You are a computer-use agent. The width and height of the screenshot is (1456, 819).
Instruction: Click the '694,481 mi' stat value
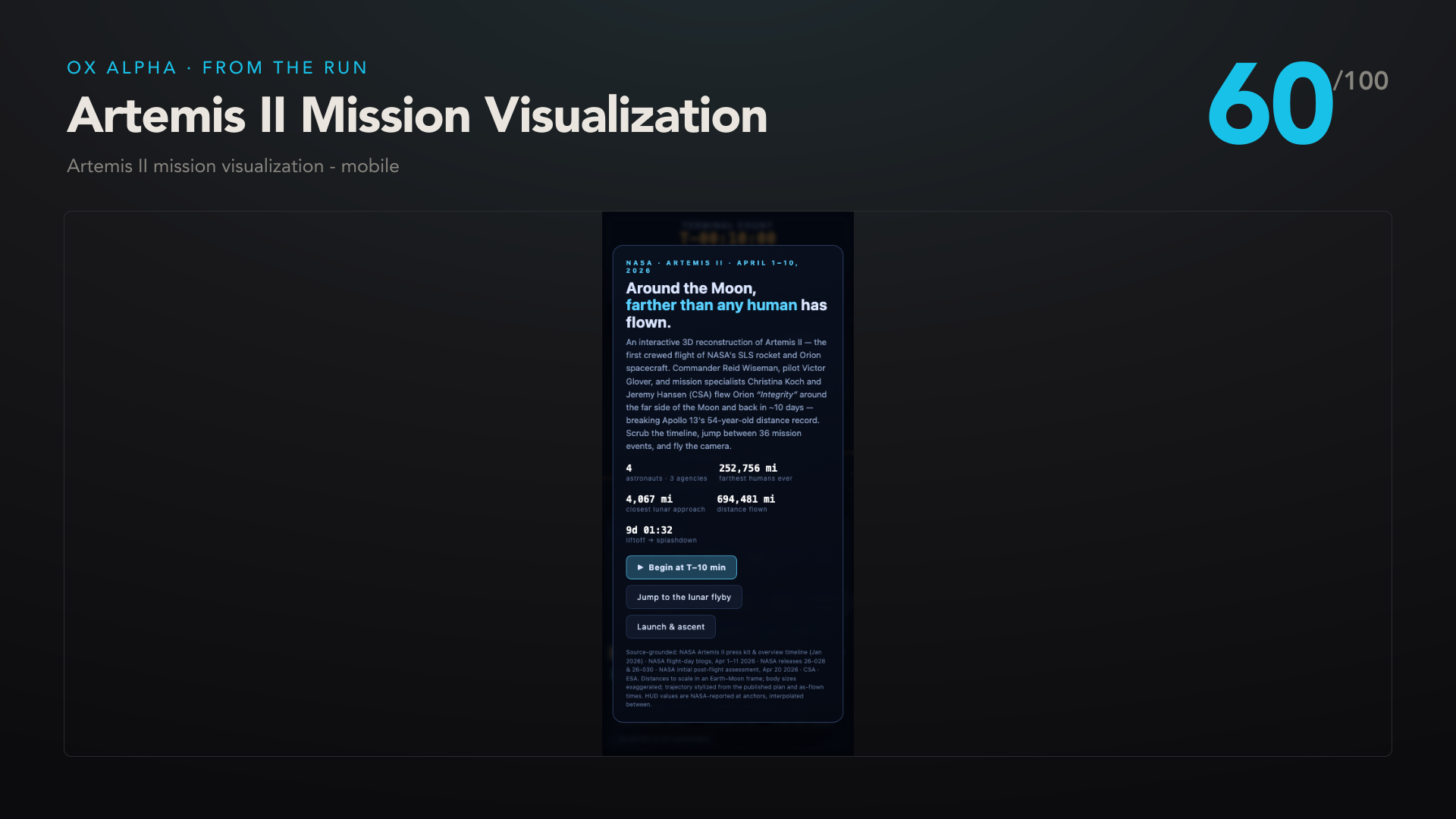point(746,499)
